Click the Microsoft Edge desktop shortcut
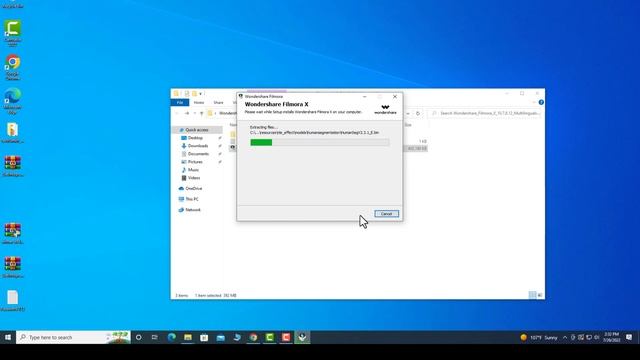640x360 pixels. click(x=13, y=101)
